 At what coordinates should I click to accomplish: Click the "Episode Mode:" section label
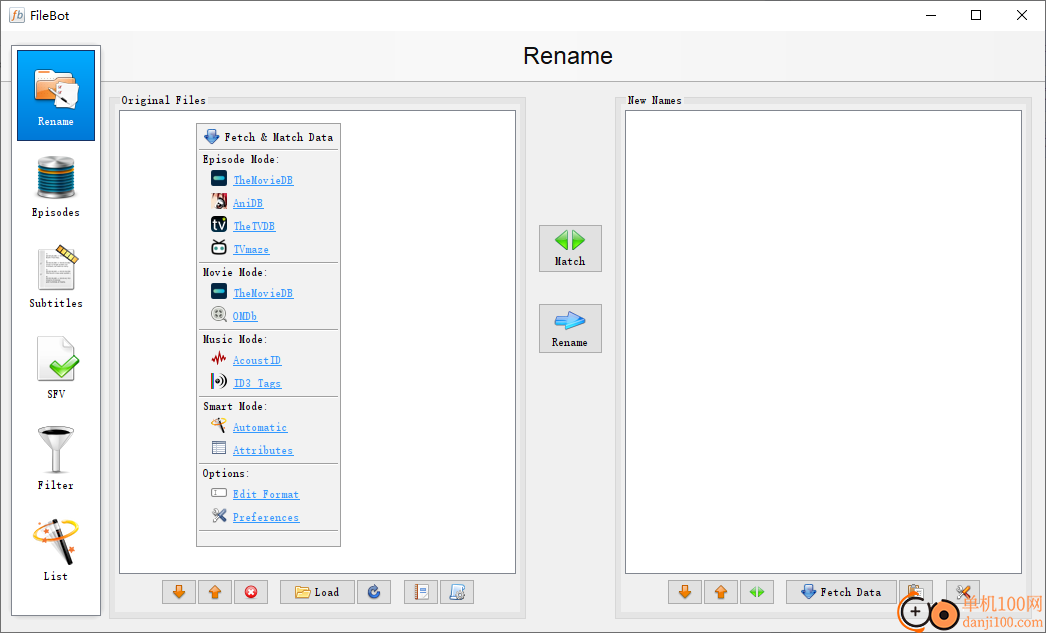click(241, 159)
